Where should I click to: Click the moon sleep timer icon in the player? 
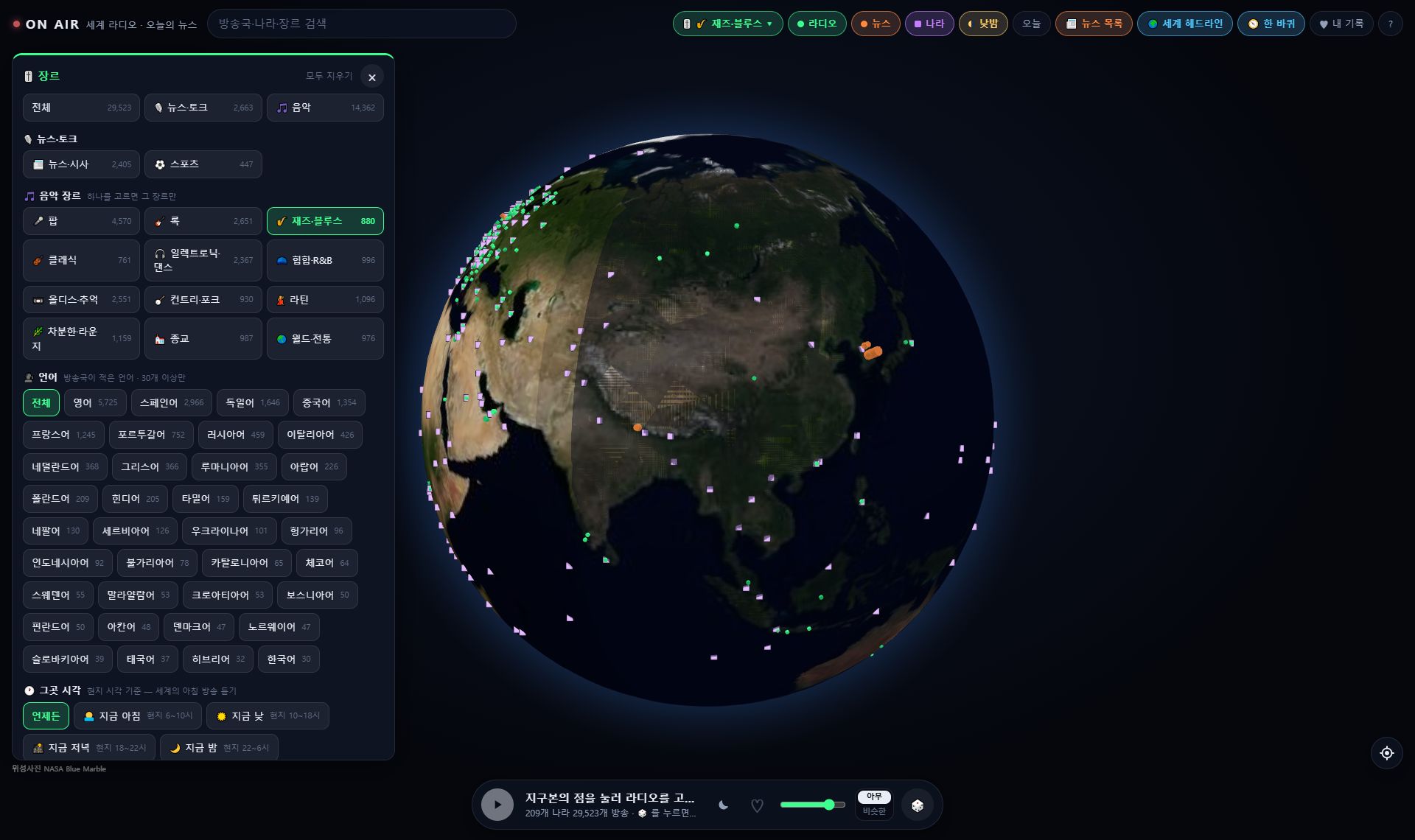click(724, 805)
